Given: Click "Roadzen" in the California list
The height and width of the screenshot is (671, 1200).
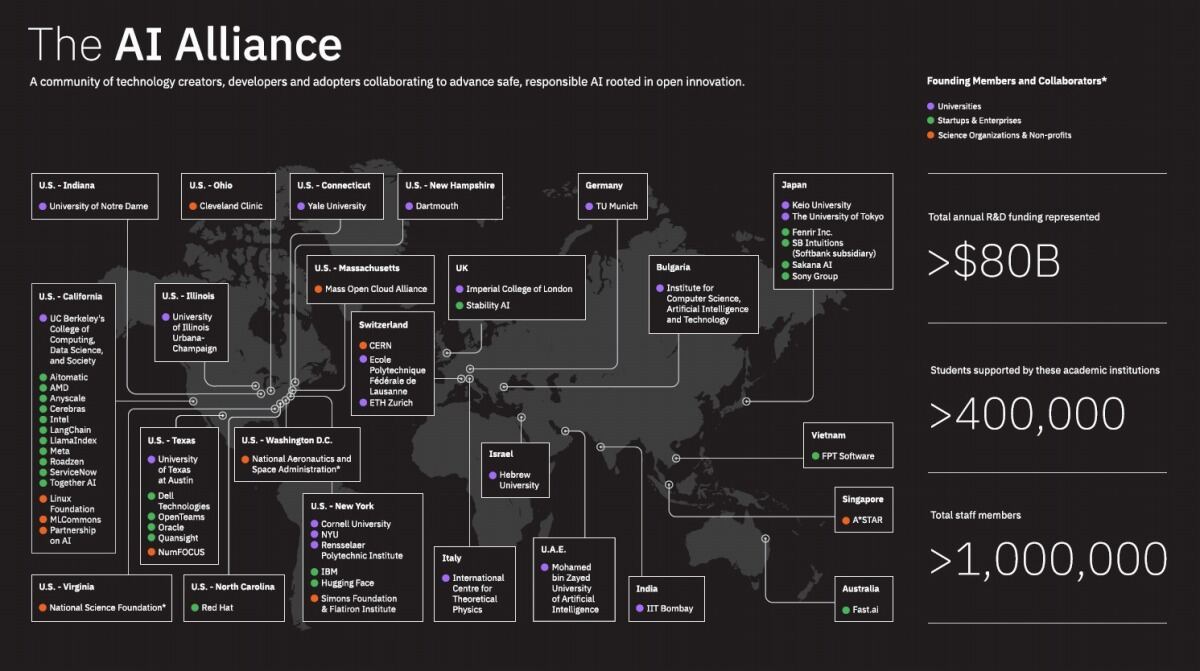Looking at the screenshot, I should (x=67, y=462).
